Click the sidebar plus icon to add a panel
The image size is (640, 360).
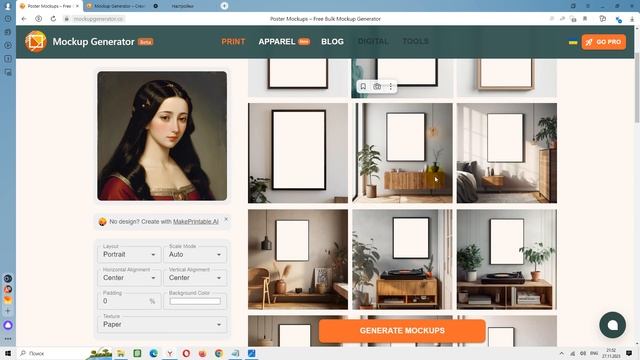coord(8,311)
